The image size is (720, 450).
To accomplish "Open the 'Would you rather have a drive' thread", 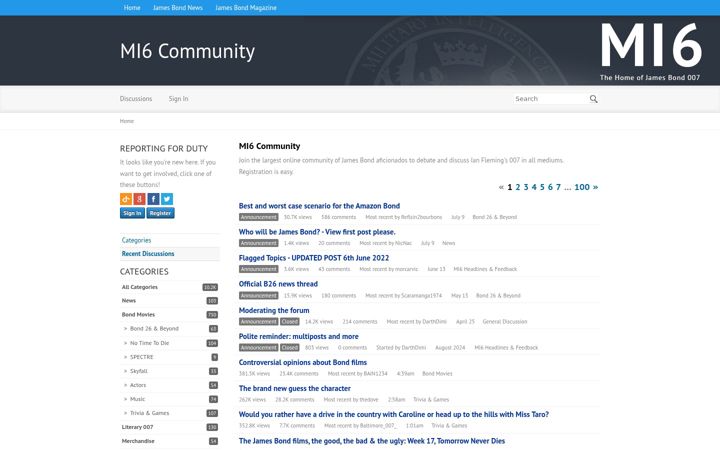I will tap(394, 414).
